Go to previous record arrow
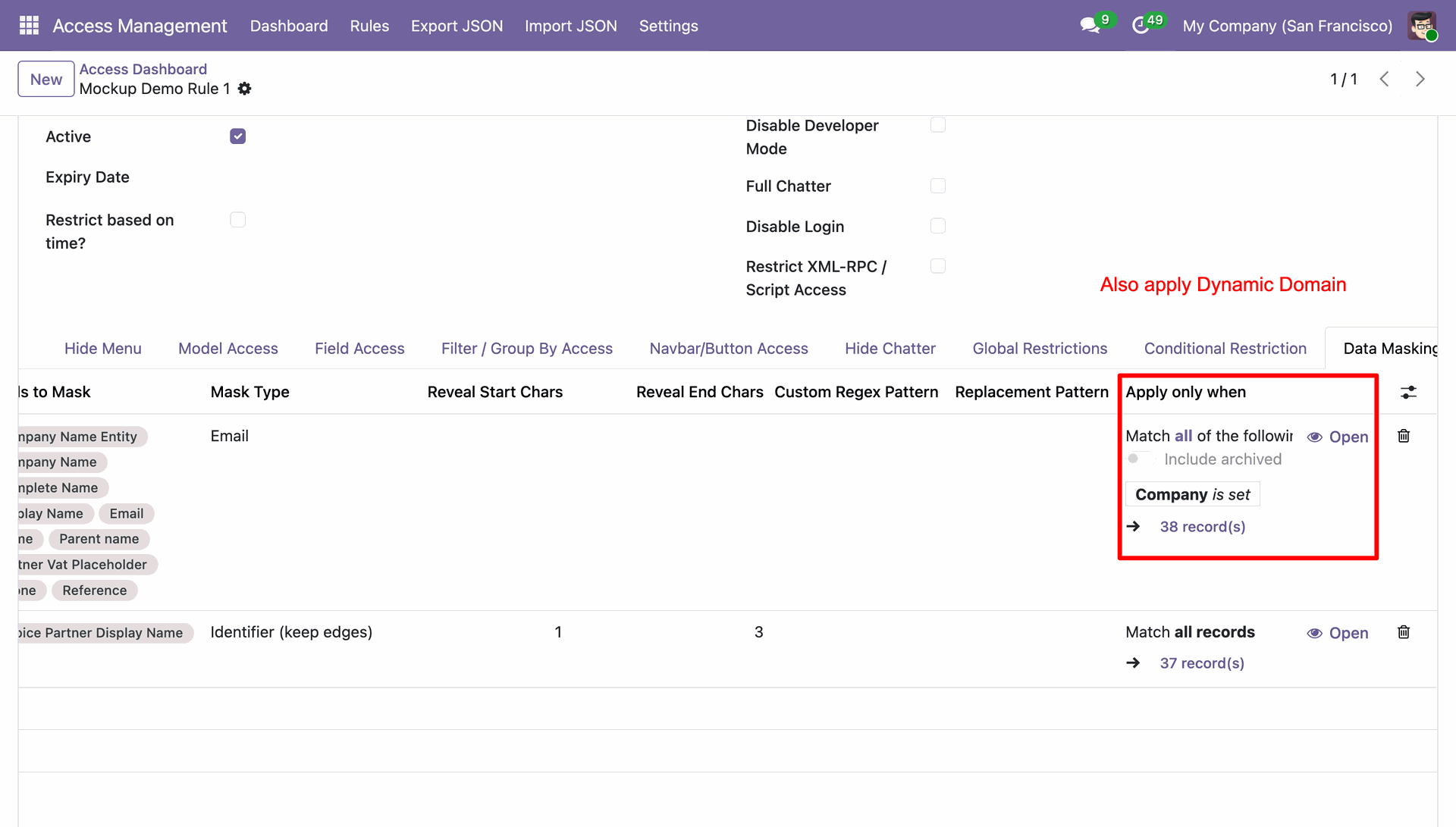 tap(1384, 79)
